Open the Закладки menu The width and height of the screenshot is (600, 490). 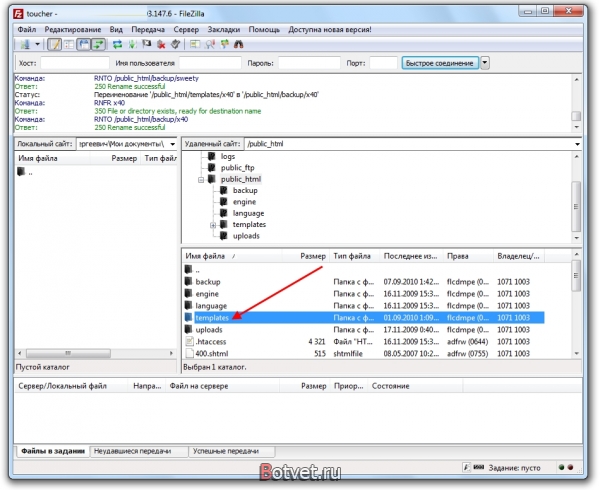[x=224, y=29]
